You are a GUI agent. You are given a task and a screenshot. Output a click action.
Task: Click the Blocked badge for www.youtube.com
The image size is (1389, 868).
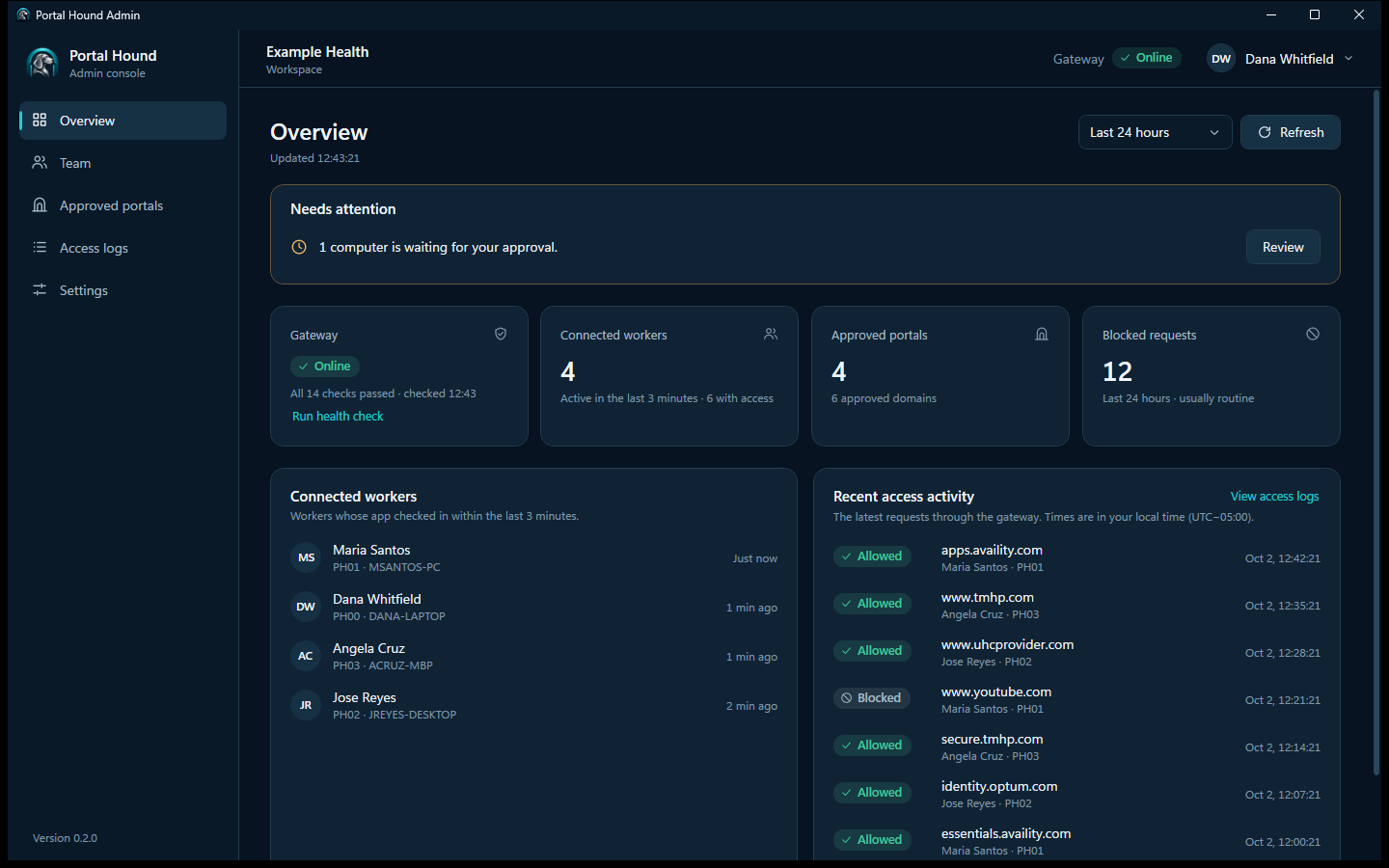[x=872, y=697]
